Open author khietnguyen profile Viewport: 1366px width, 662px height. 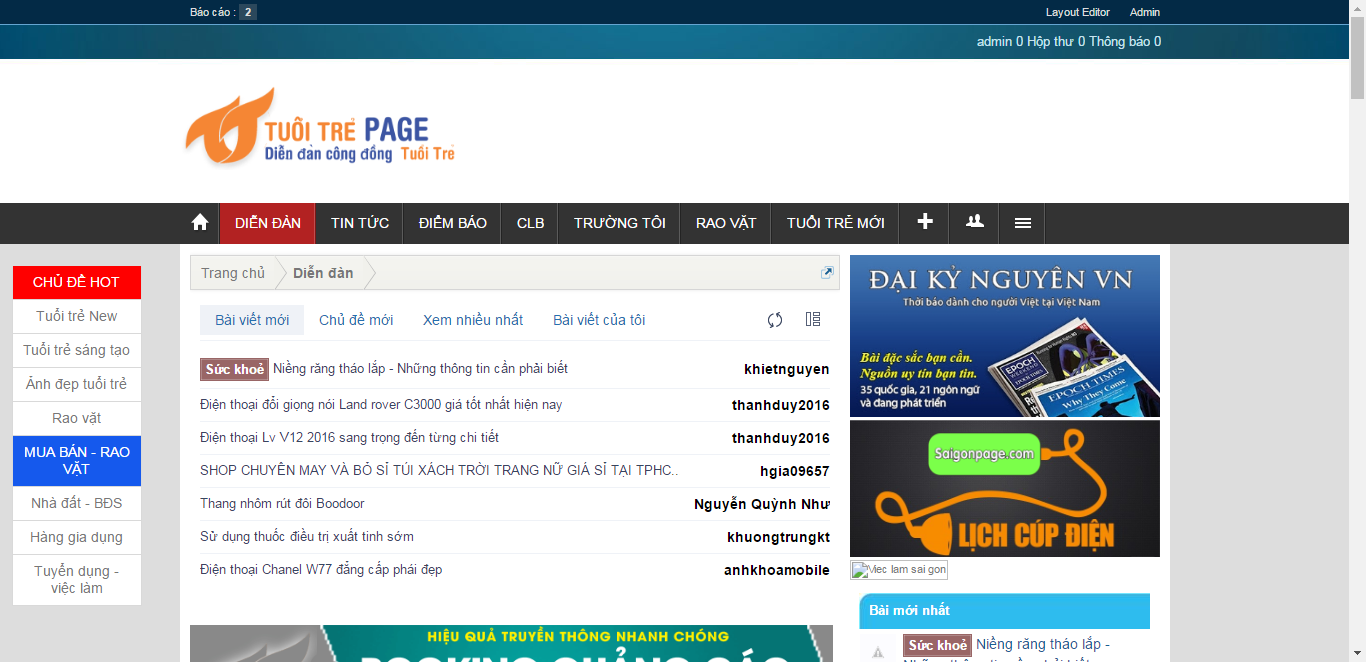[x=787, y=370]
